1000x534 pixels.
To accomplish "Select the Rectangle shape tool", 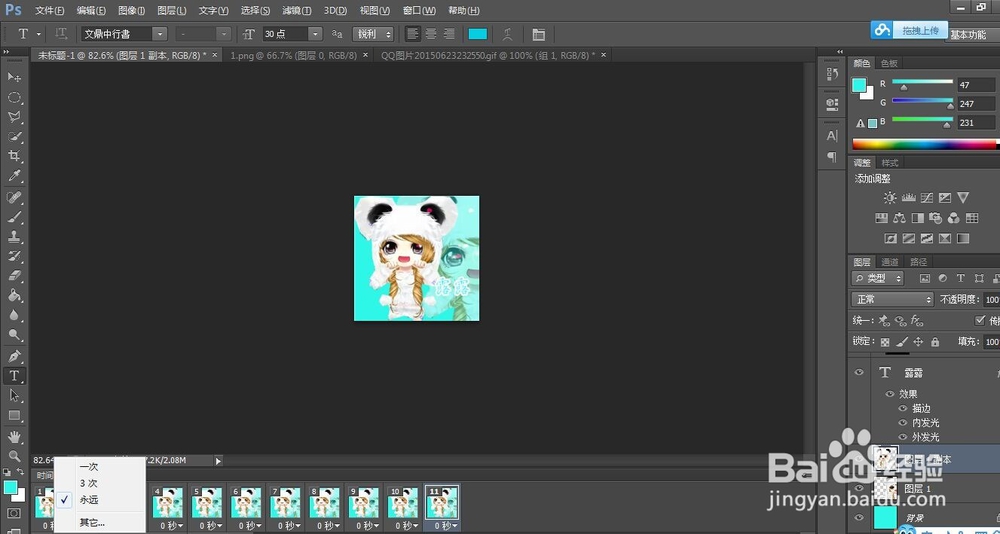I will click(x=14, y=415).
